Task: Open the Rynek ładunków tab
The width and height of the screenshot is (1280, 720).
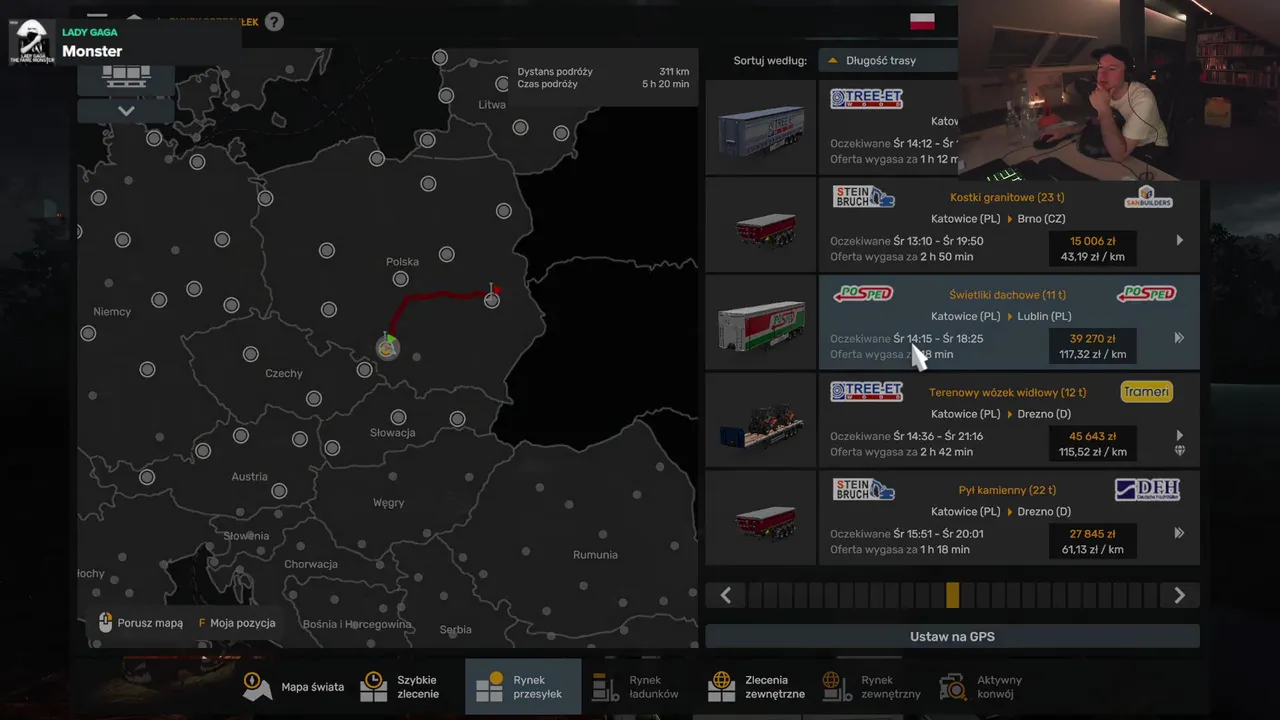Action: 636,687
